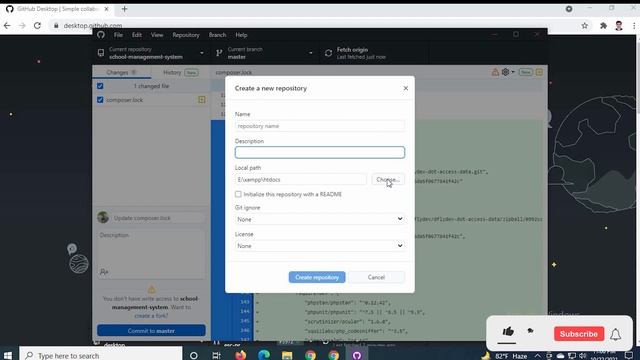Click the Local path text field

coord(300,180)
